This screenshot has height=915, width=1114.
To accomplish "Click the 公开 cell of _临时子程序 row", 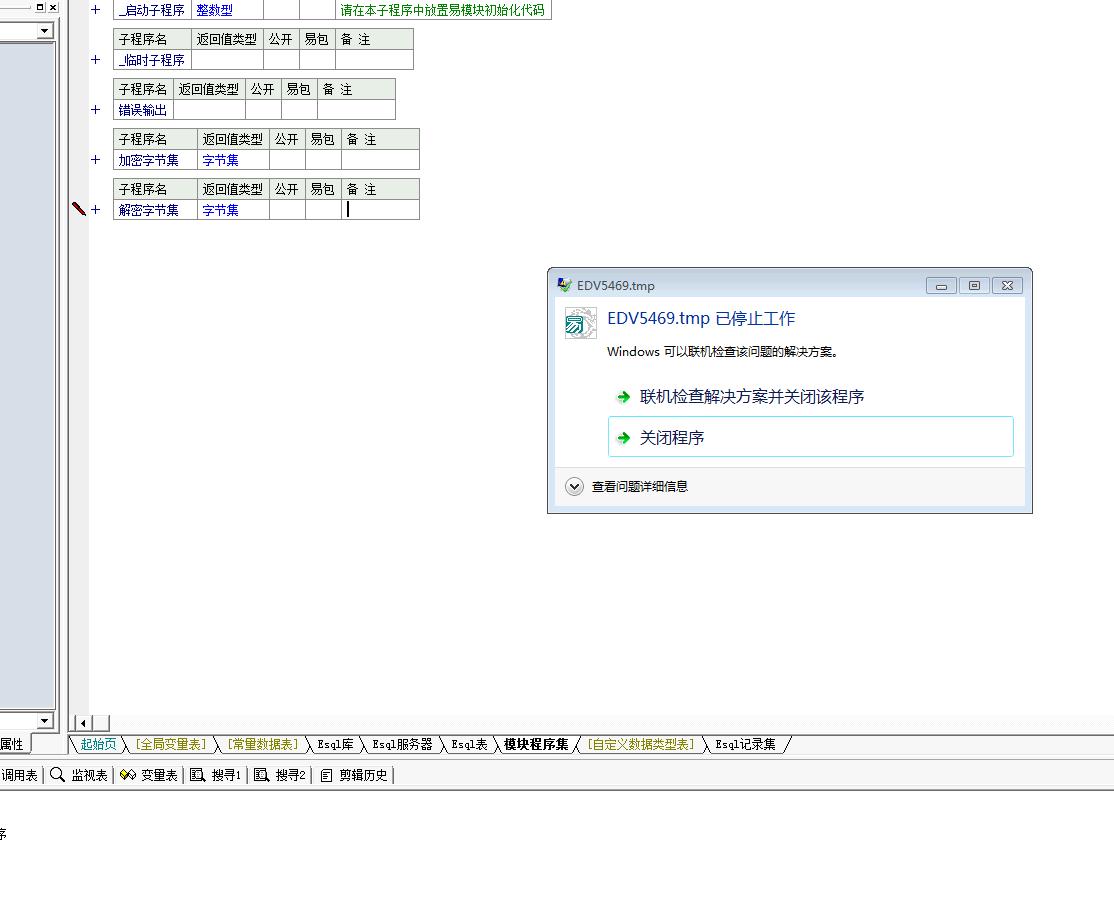I will tap(281, 60).
